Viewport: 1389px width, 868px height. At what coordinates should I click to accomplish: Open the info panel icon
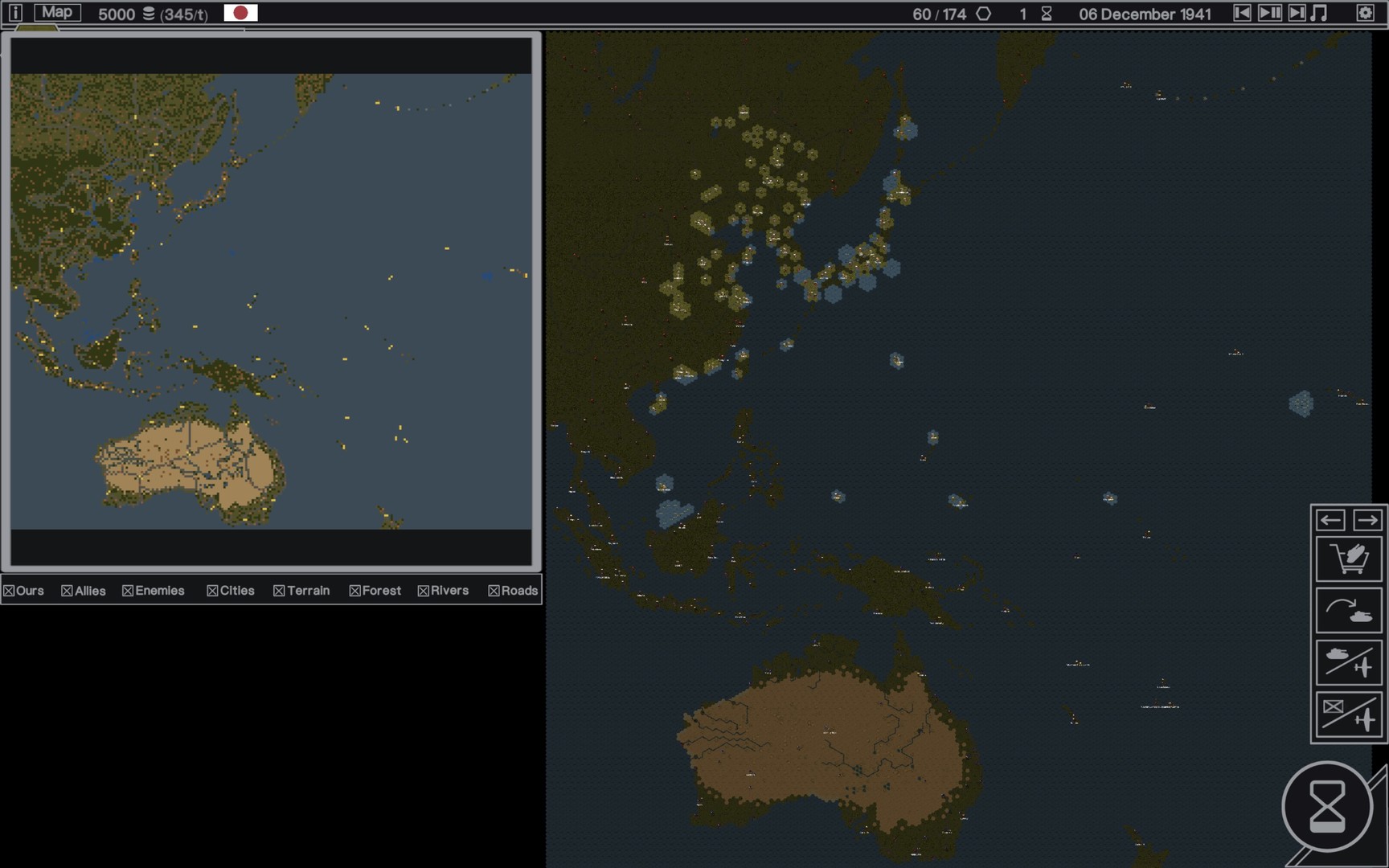click(15, 13)
